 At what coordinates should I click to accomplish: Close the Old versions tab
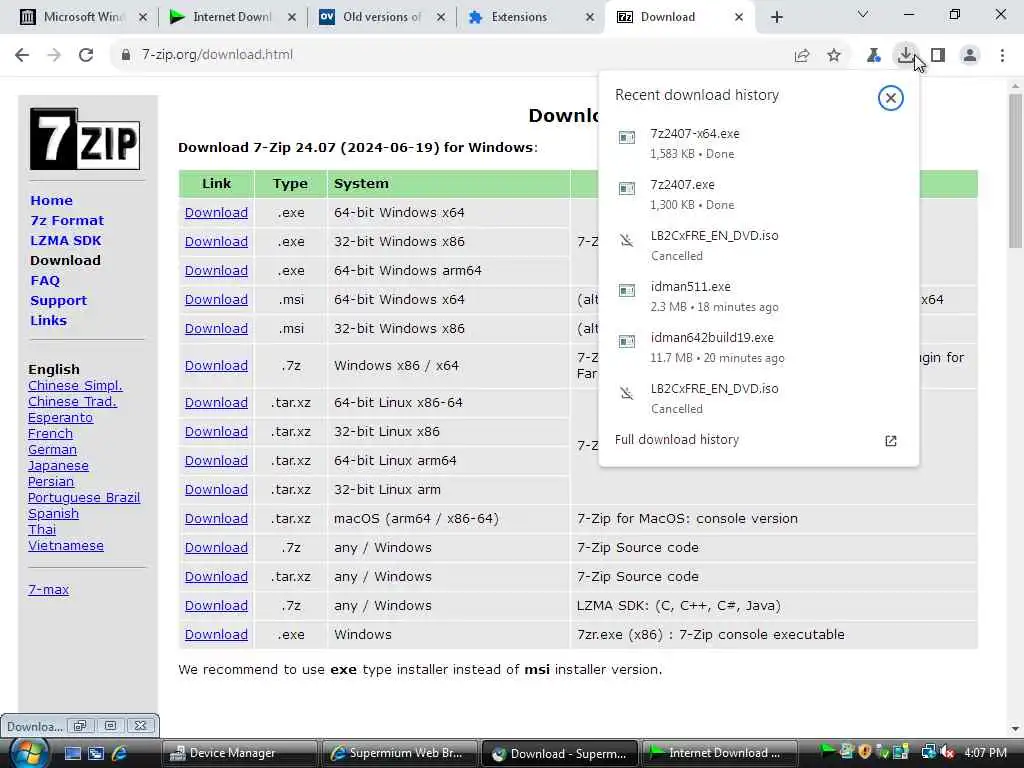click(x=441, y=17)
